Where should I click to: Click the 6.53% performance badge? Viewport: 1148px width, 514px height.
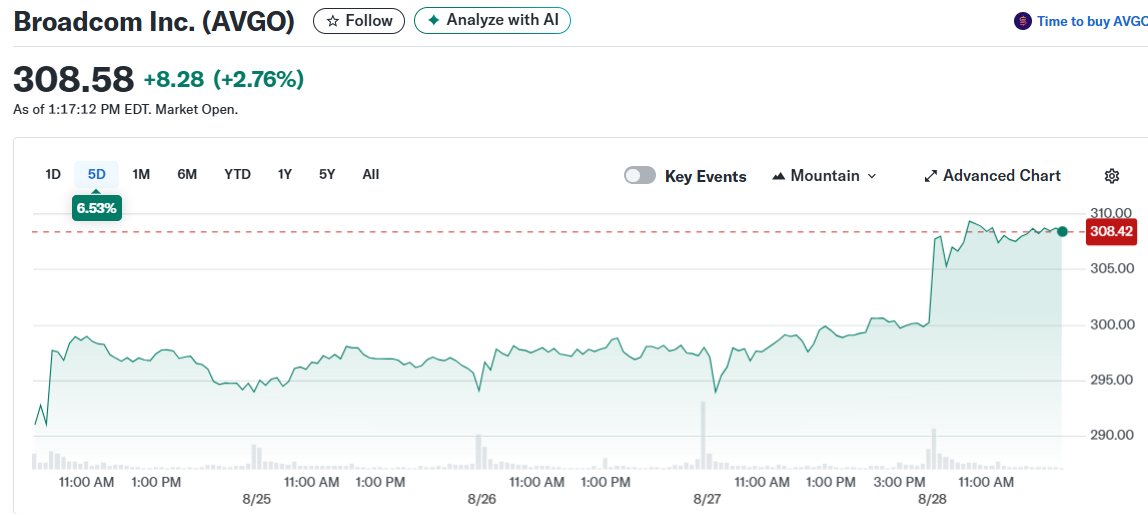[97, 208]
